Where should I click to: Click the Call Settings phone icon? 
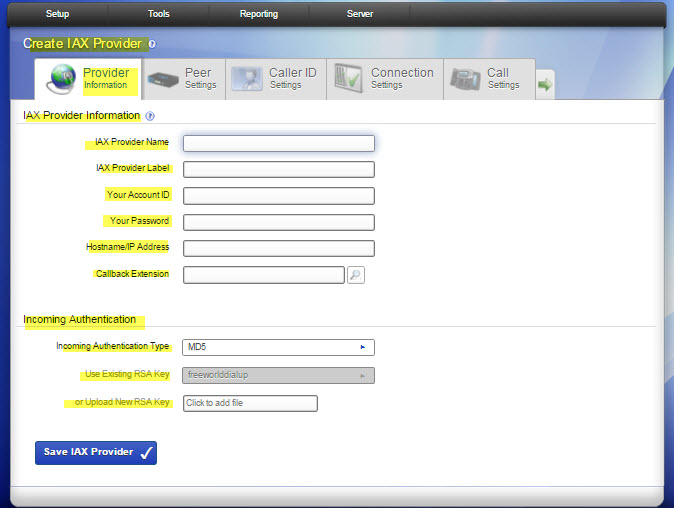coord(466,79)
